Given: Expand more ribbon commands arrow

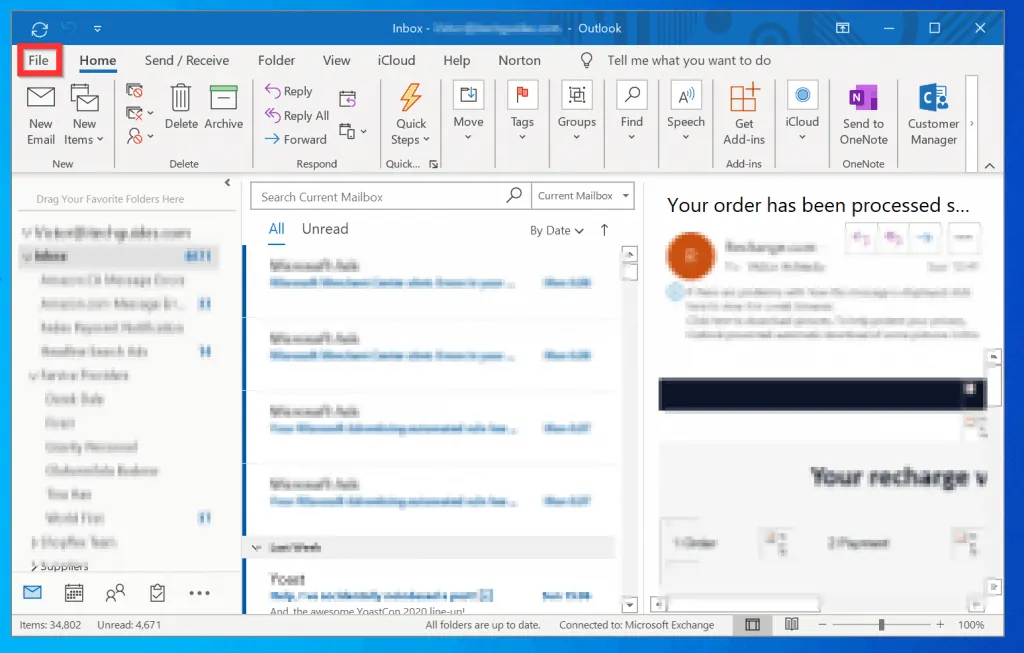Looking at the screenshot, I should (972, 123).
